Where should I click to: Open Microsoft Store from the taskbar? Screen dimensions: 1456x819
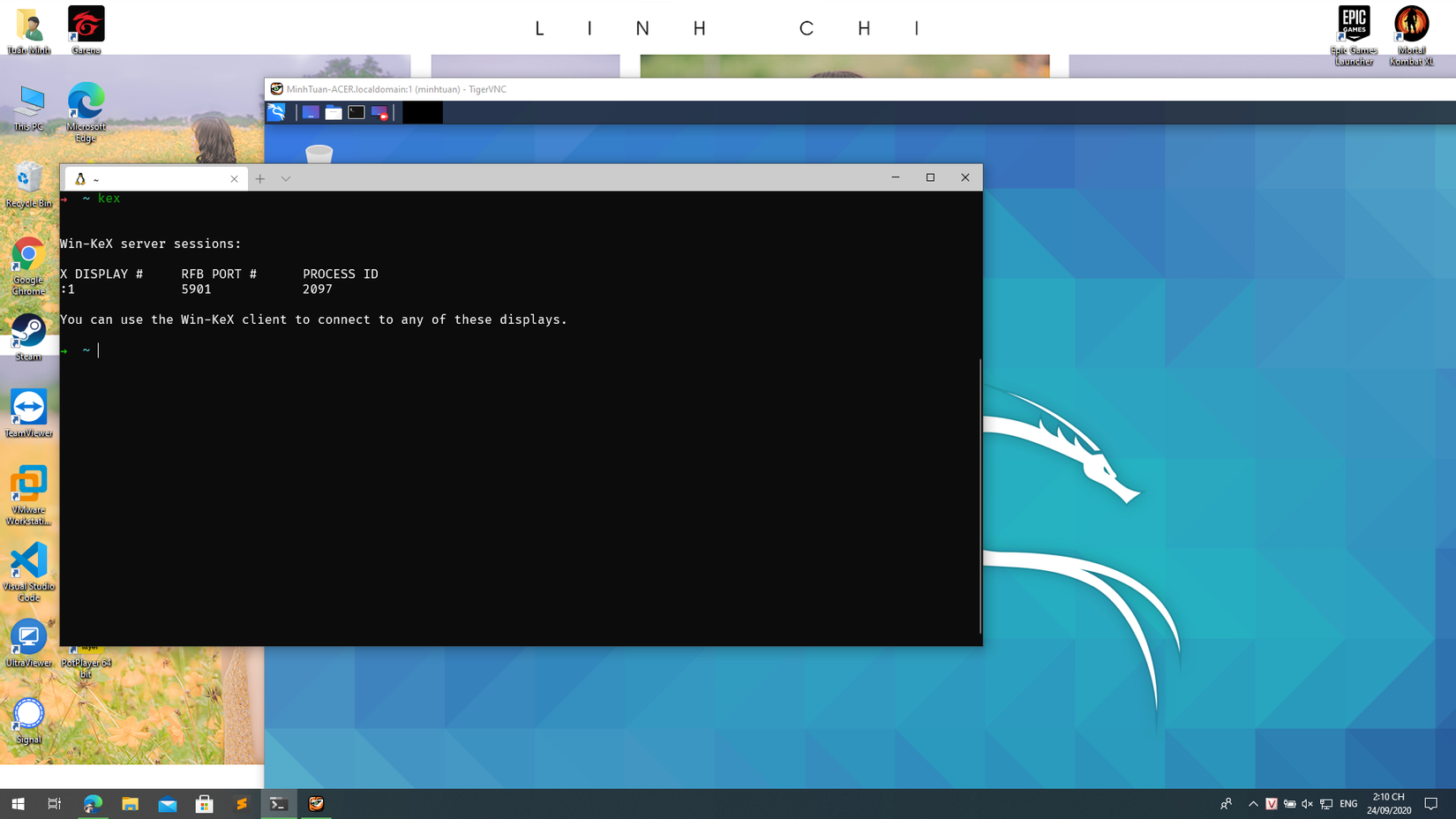pos(204,804)
